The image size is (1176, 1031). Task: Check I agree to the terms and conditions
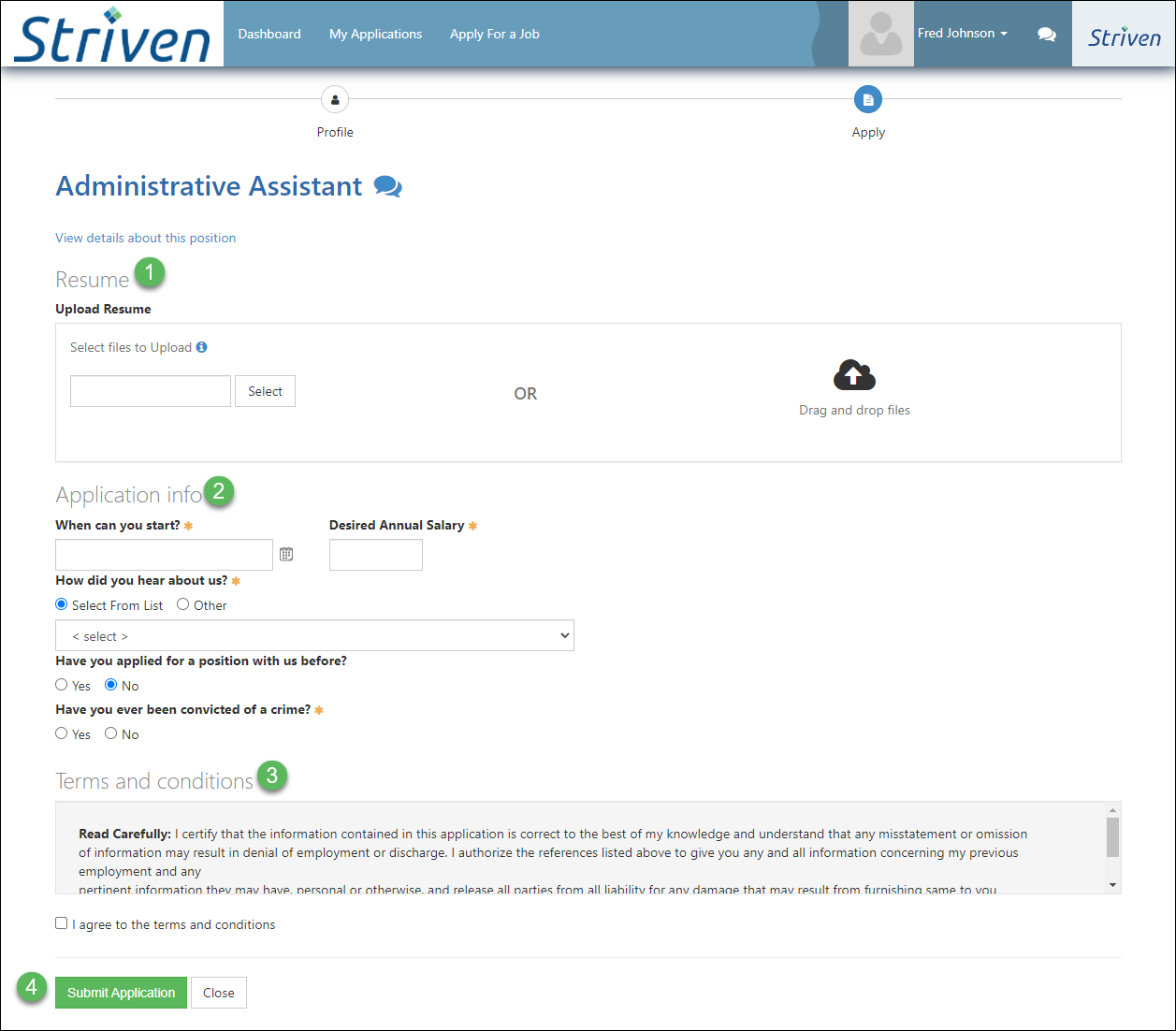(x=62, y=923)
